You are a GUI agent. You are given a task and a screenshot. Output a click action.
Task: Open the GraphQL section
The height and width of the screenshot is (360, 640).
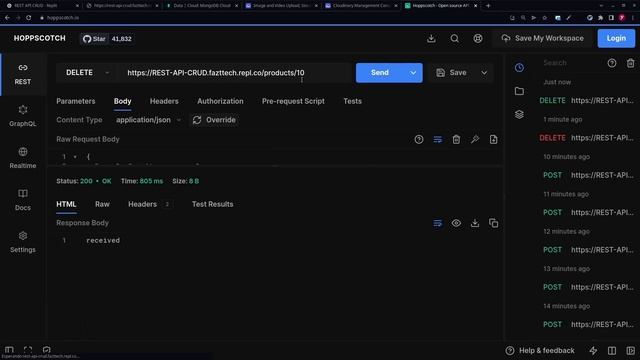click(23, 116)
